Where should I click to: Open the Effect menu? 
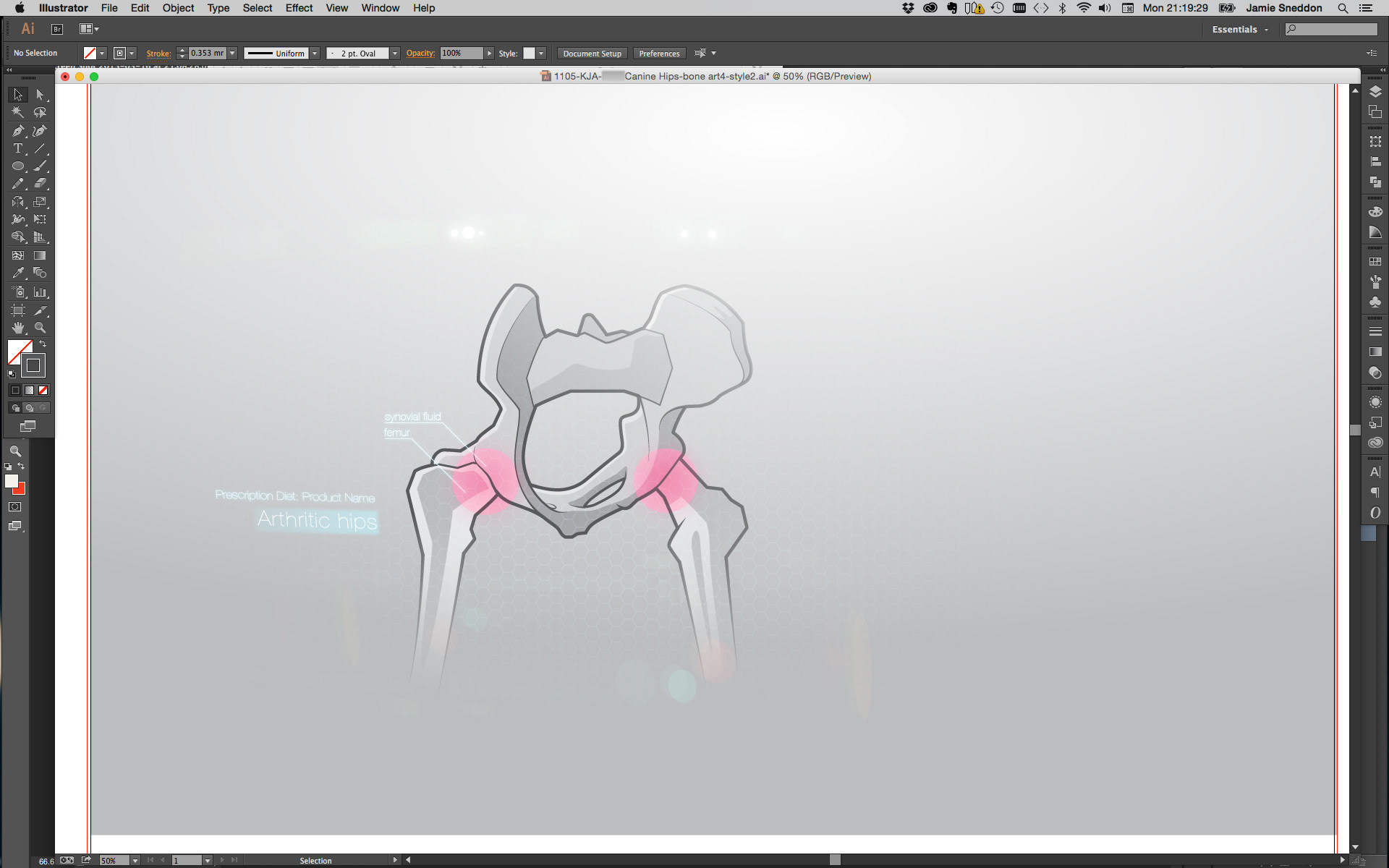(299, 8)
